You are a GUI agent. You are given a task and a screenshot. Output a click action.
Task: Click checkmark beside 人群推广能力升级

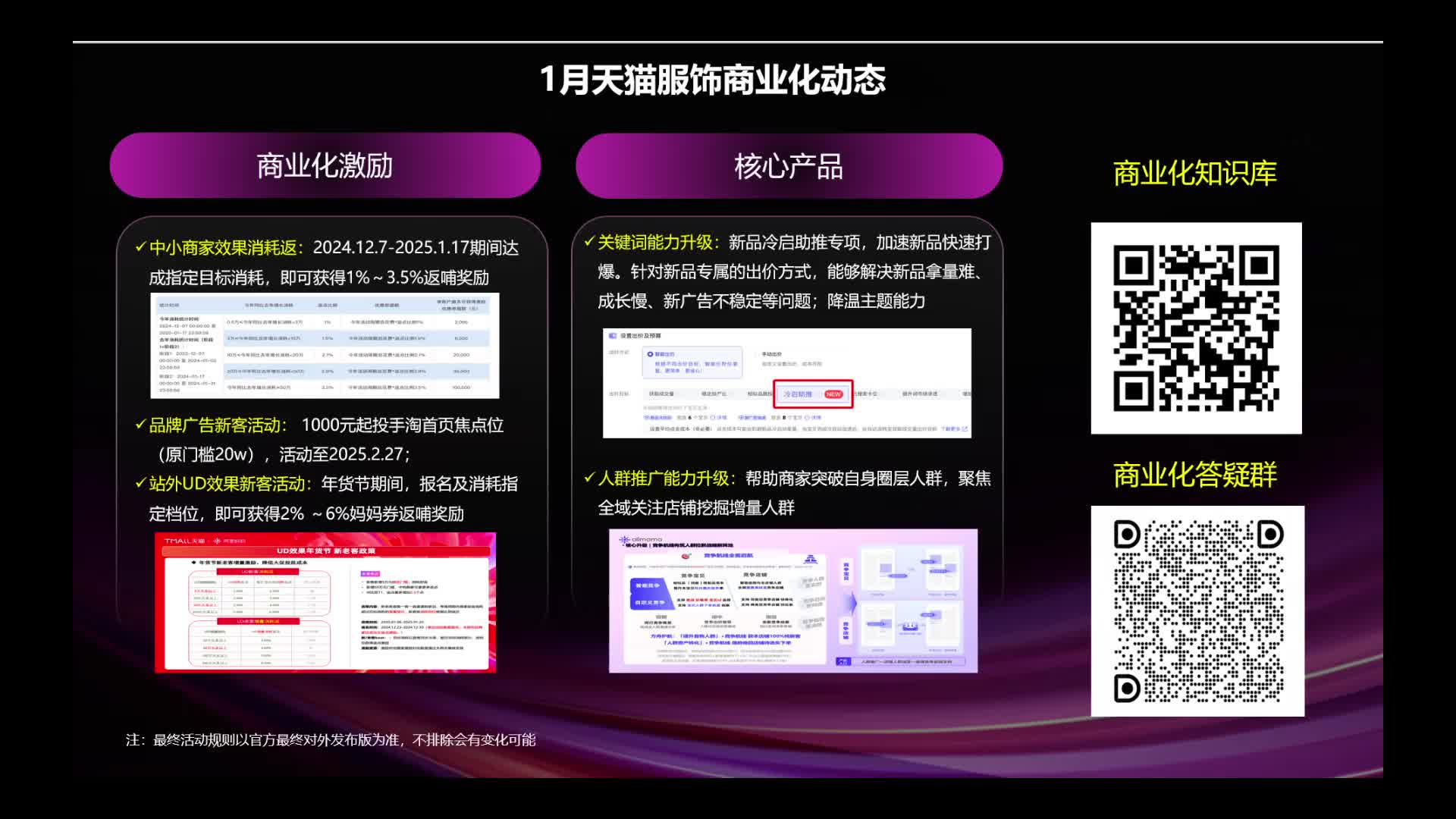[589, 478]
